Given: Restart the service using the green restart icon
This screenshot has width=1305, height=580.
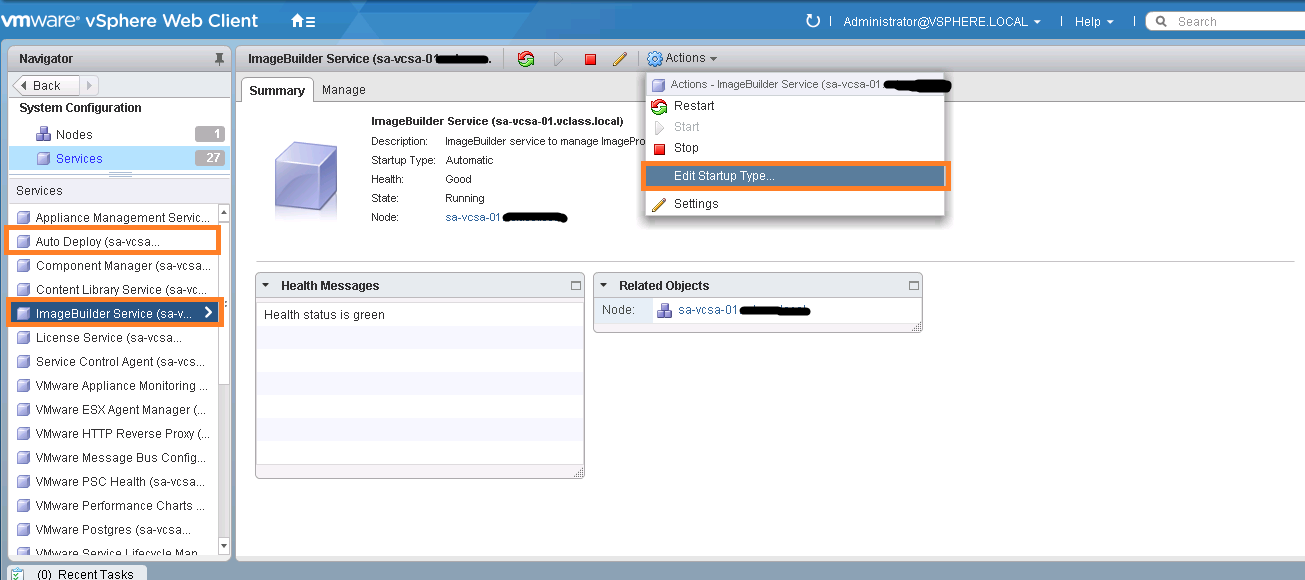Looking at the screenshot, I should 524,58.
